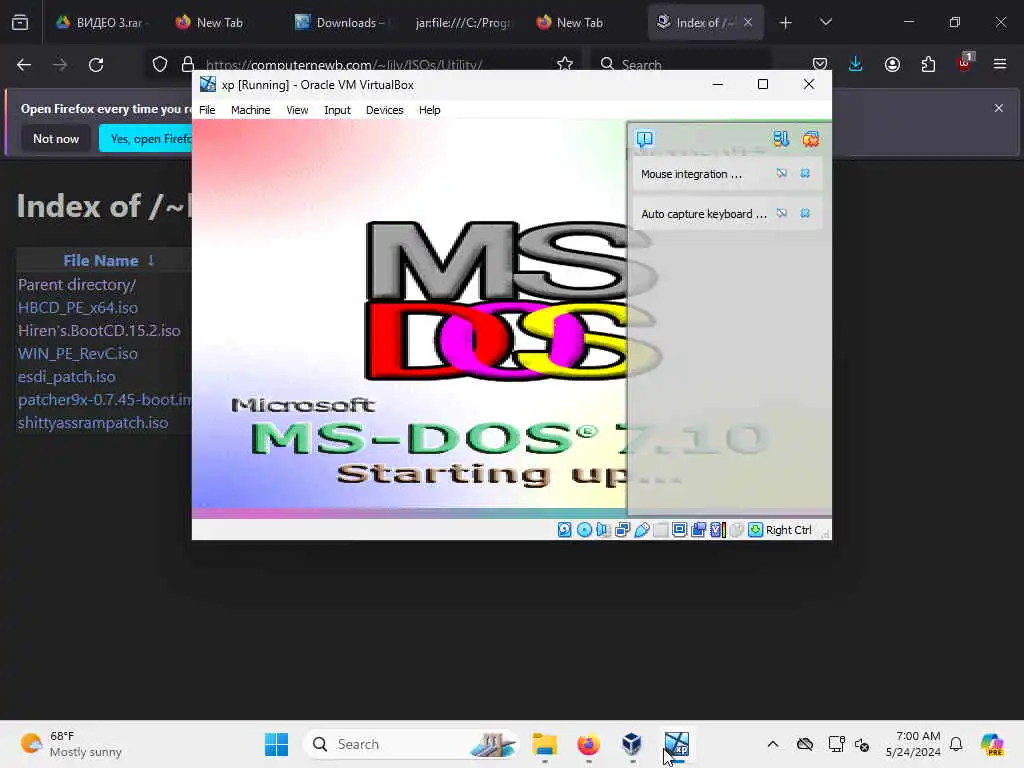Screen dimensions: 1024x768
Task: Toggle the VirtualBox notification center icon
Action: point(645,138)
